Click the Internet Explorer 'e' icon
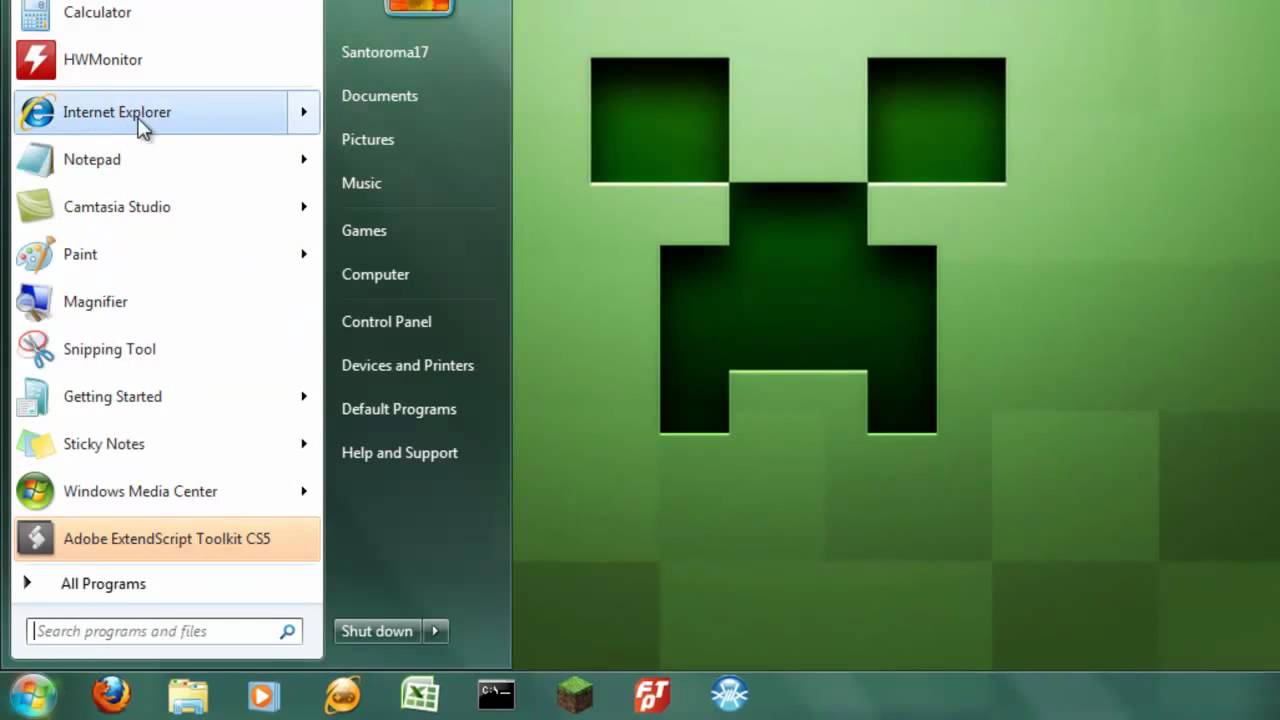1280x720 pixels. (36, 112)
